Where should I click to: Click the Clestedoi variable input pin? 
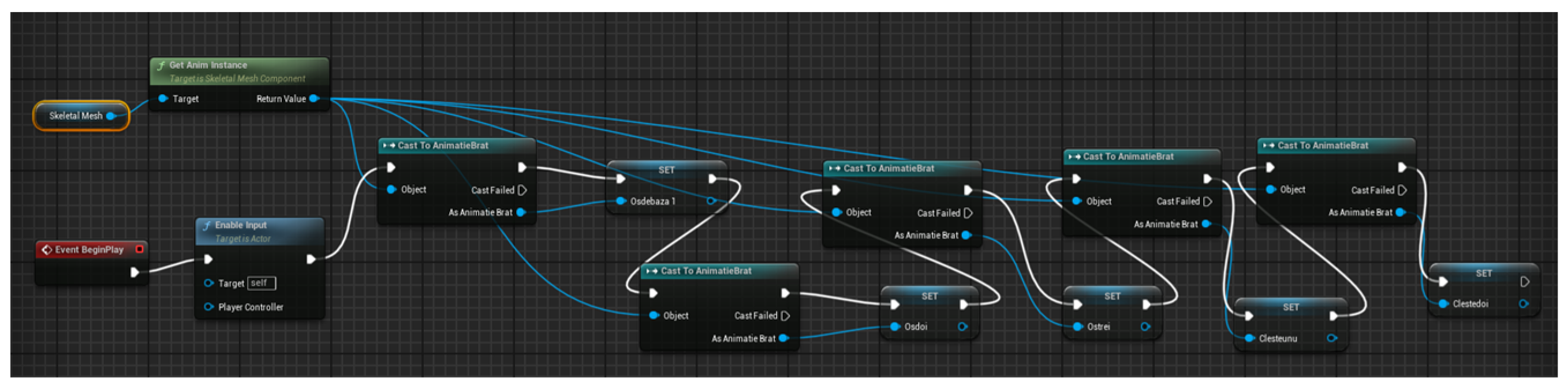1443,304
